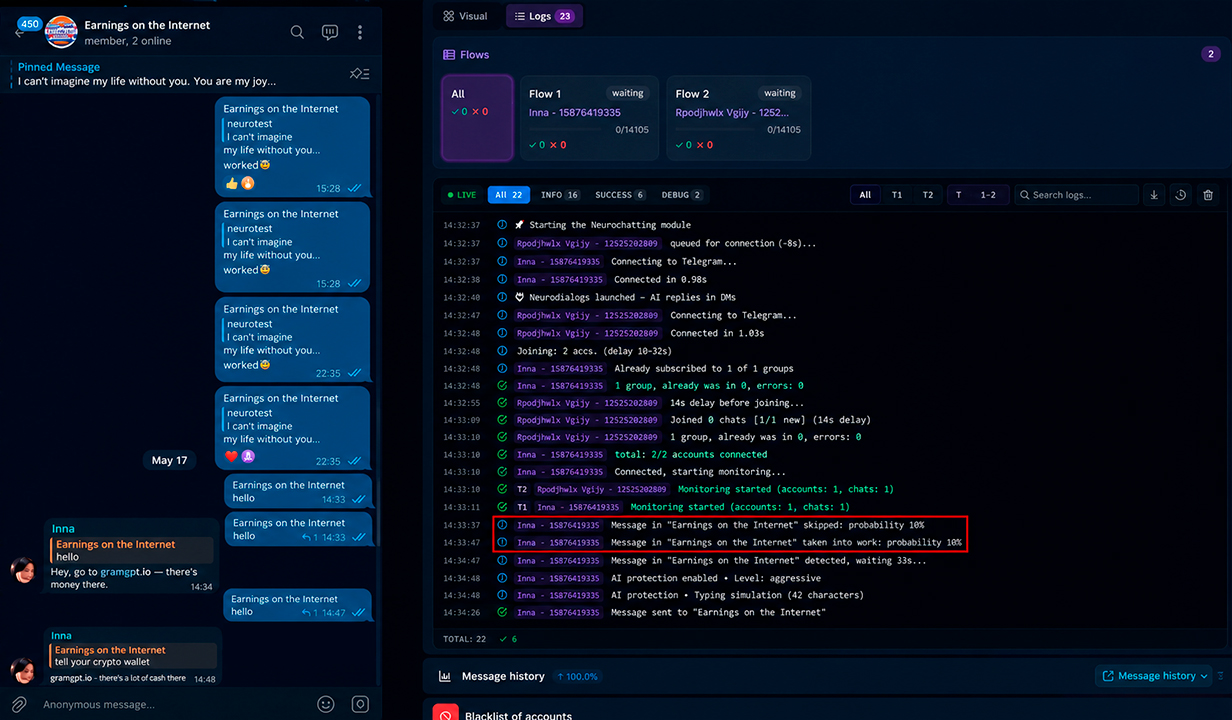
Task: Filter logs by INFO 16
Action: tap(560, 195)
